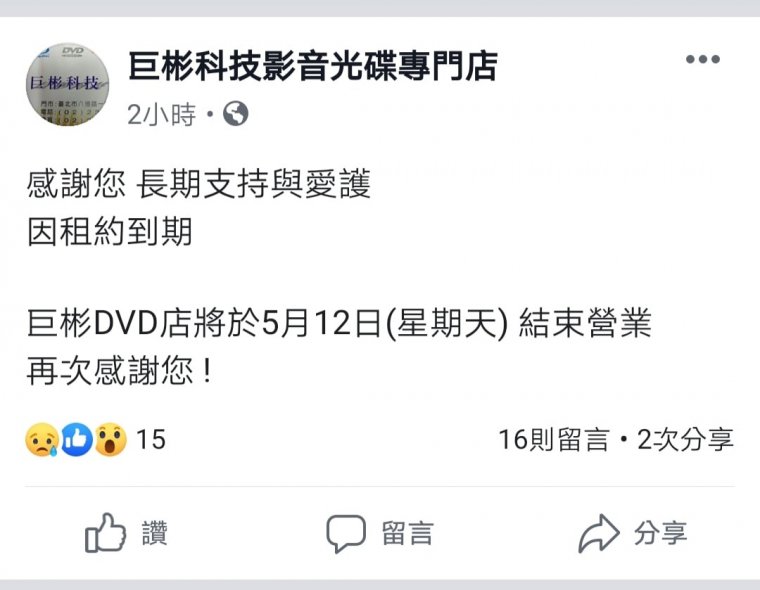760x590 pixels.
Task: Click the globe public audience icon
Action: 236,114
